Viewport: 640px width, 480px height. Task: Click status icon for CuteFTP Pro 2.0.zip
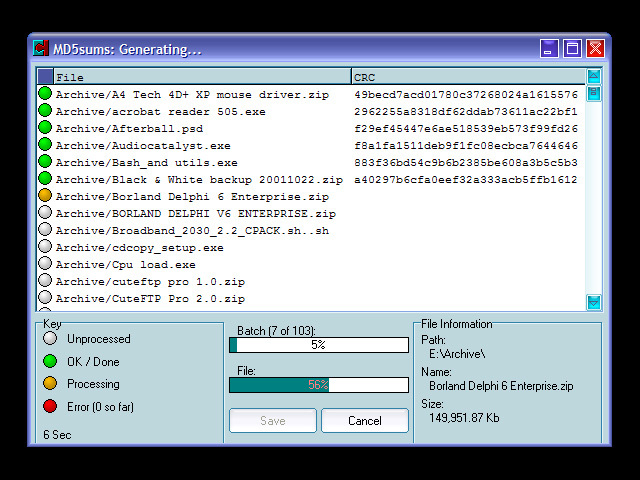tap(45, 298)
